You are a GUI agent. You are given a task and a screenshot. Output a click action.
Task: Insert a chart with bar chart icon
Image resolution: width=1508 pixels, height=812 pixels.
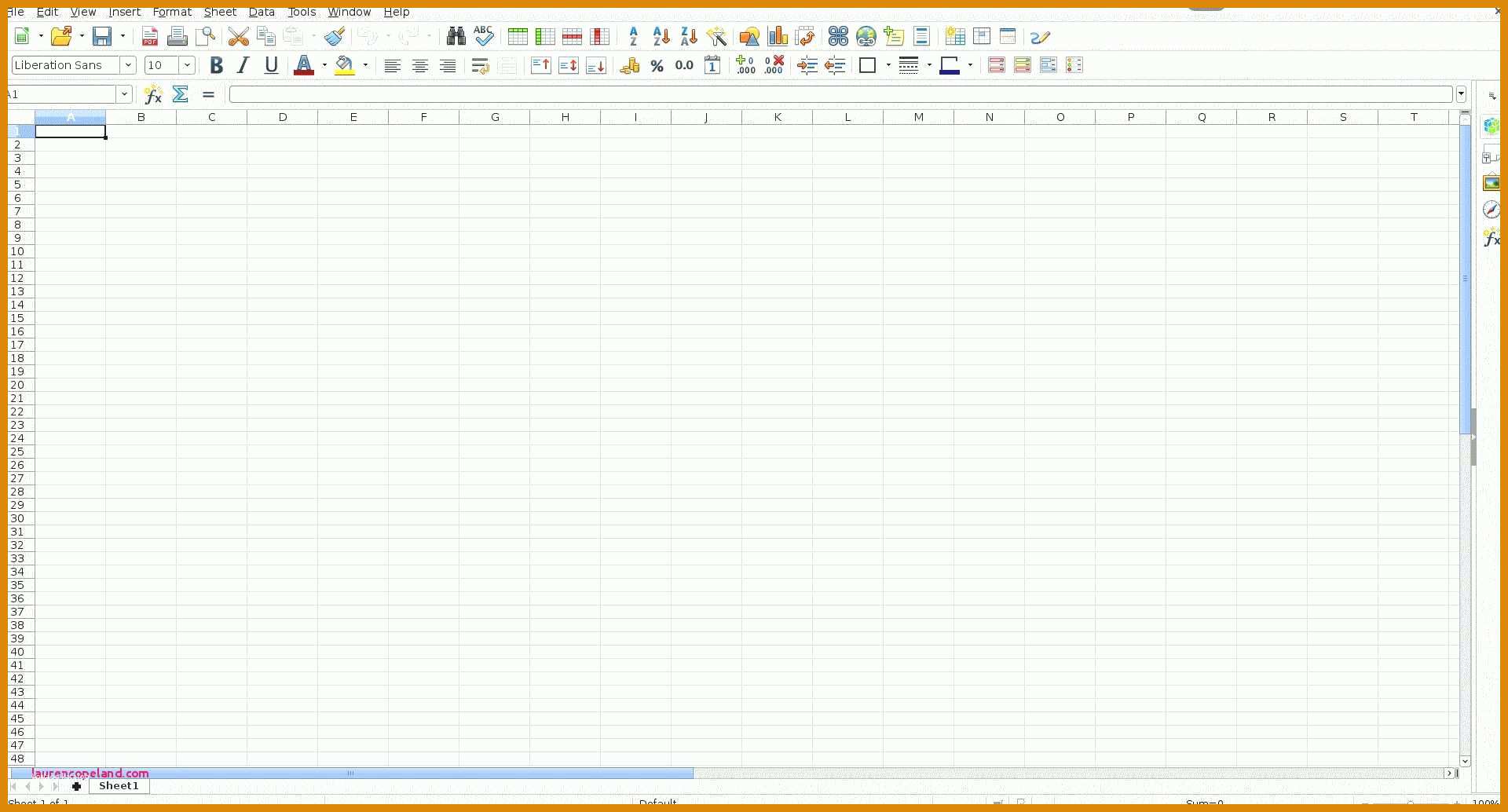778,36
